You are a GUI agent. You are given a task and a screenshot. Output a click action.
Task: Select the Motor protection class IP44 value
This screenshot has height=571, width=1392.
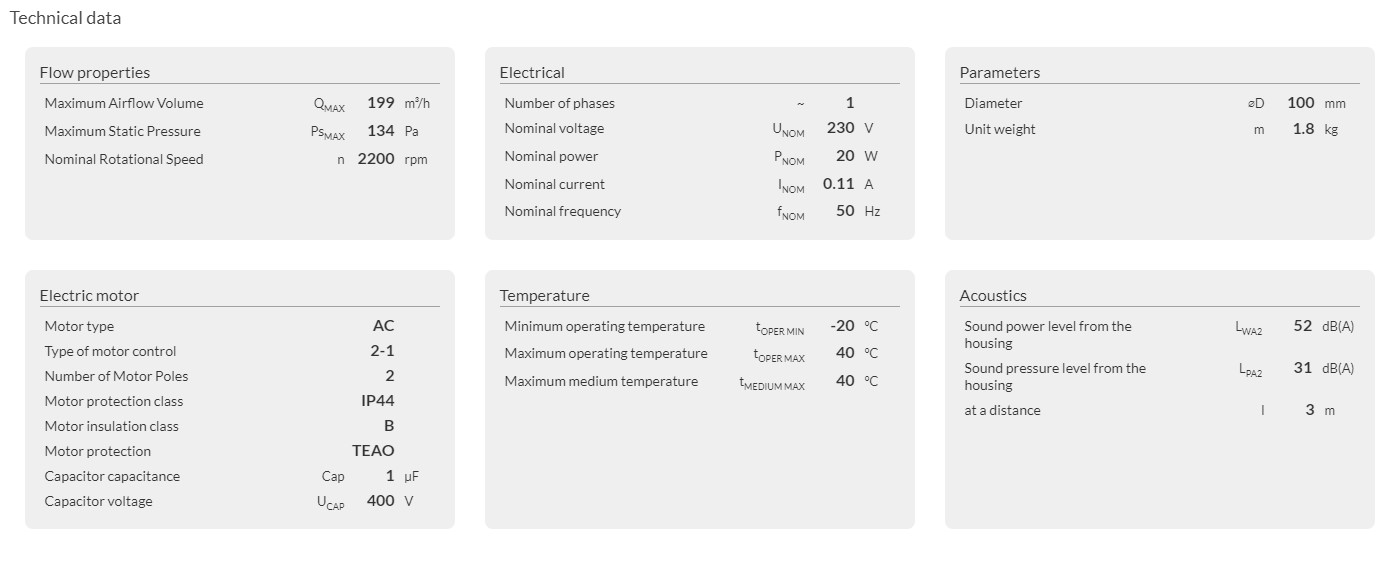coord(378,401)
